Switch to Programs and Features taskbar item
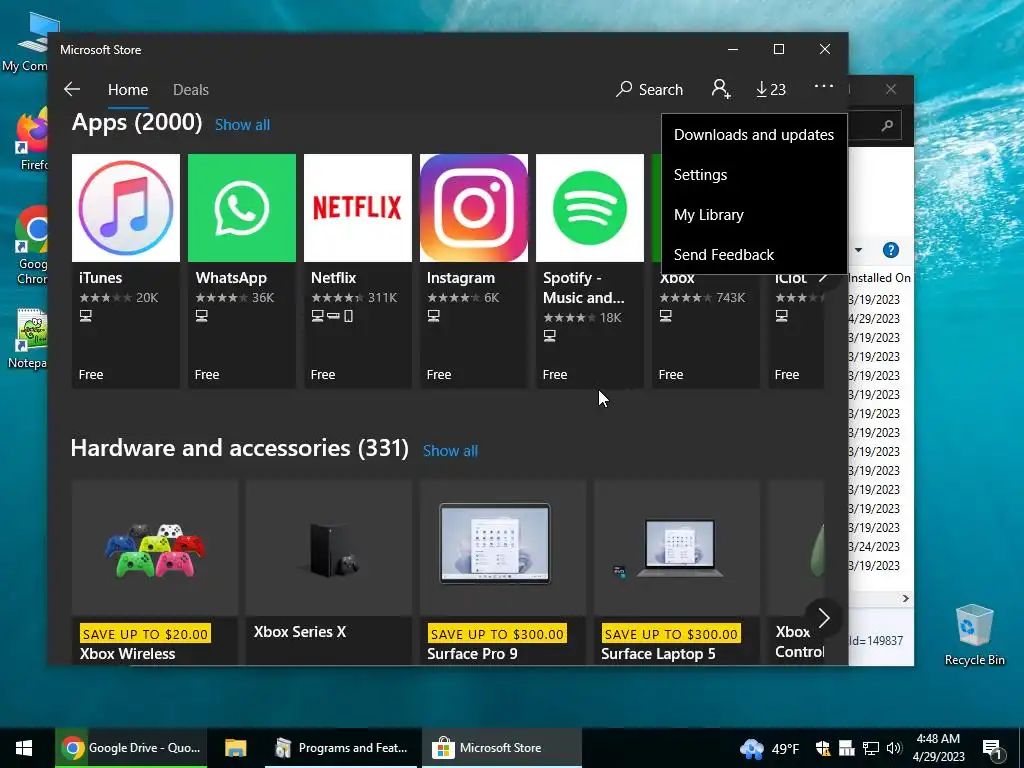The height and width of the screenshot is (768, 1024). click(340, 748)
